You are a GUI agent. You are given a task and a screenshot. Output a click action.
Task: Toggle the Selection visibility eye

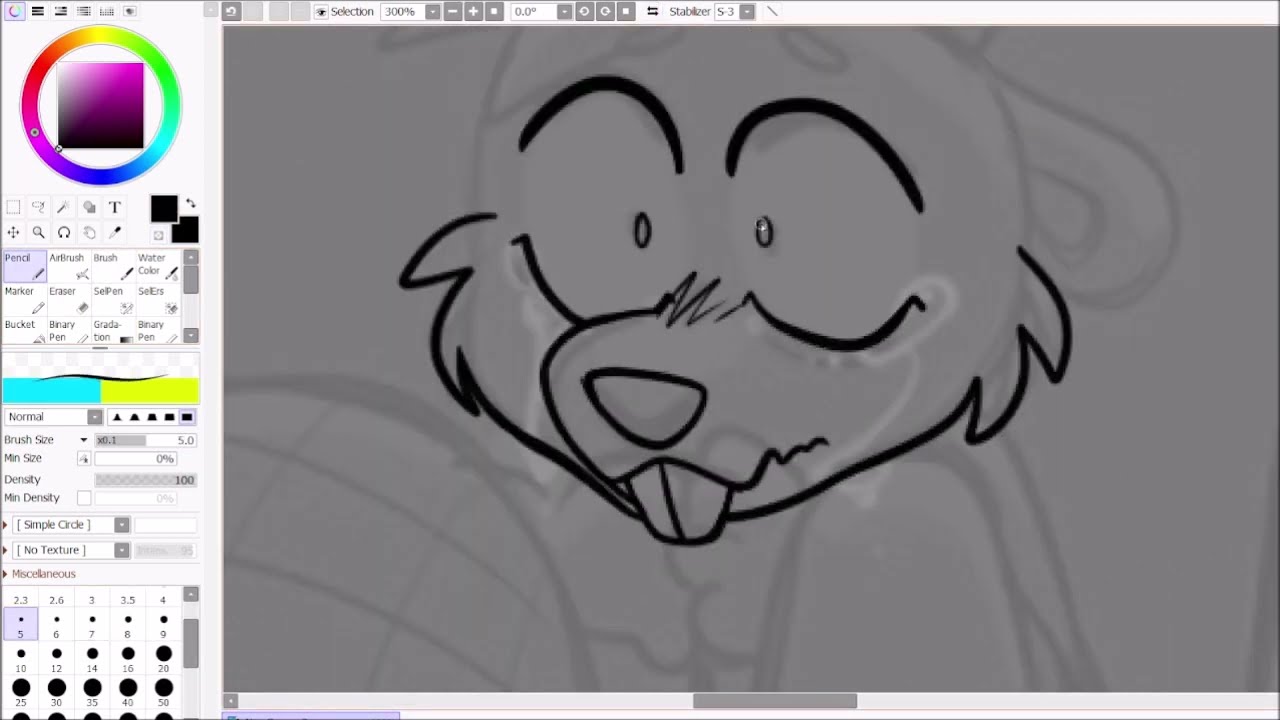point(321,12)
